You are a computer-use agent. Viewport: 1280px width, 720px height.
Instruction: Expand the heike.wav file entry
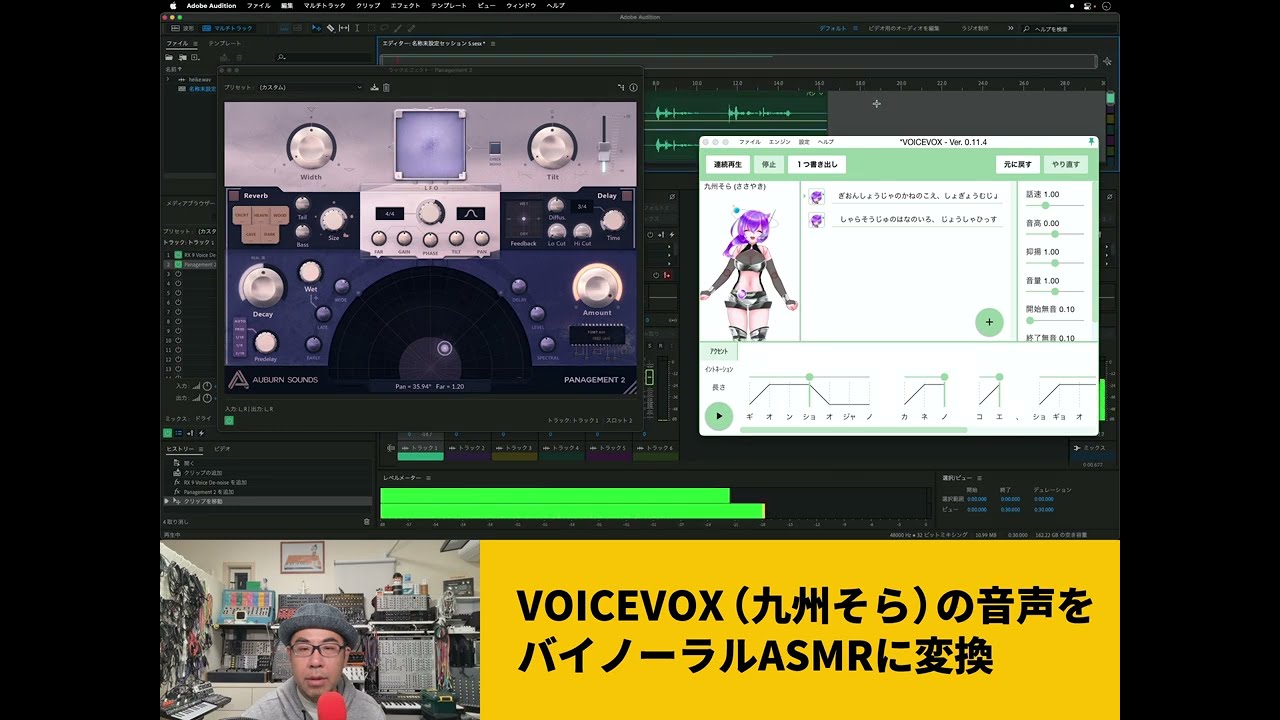click(x=168, y=79)
